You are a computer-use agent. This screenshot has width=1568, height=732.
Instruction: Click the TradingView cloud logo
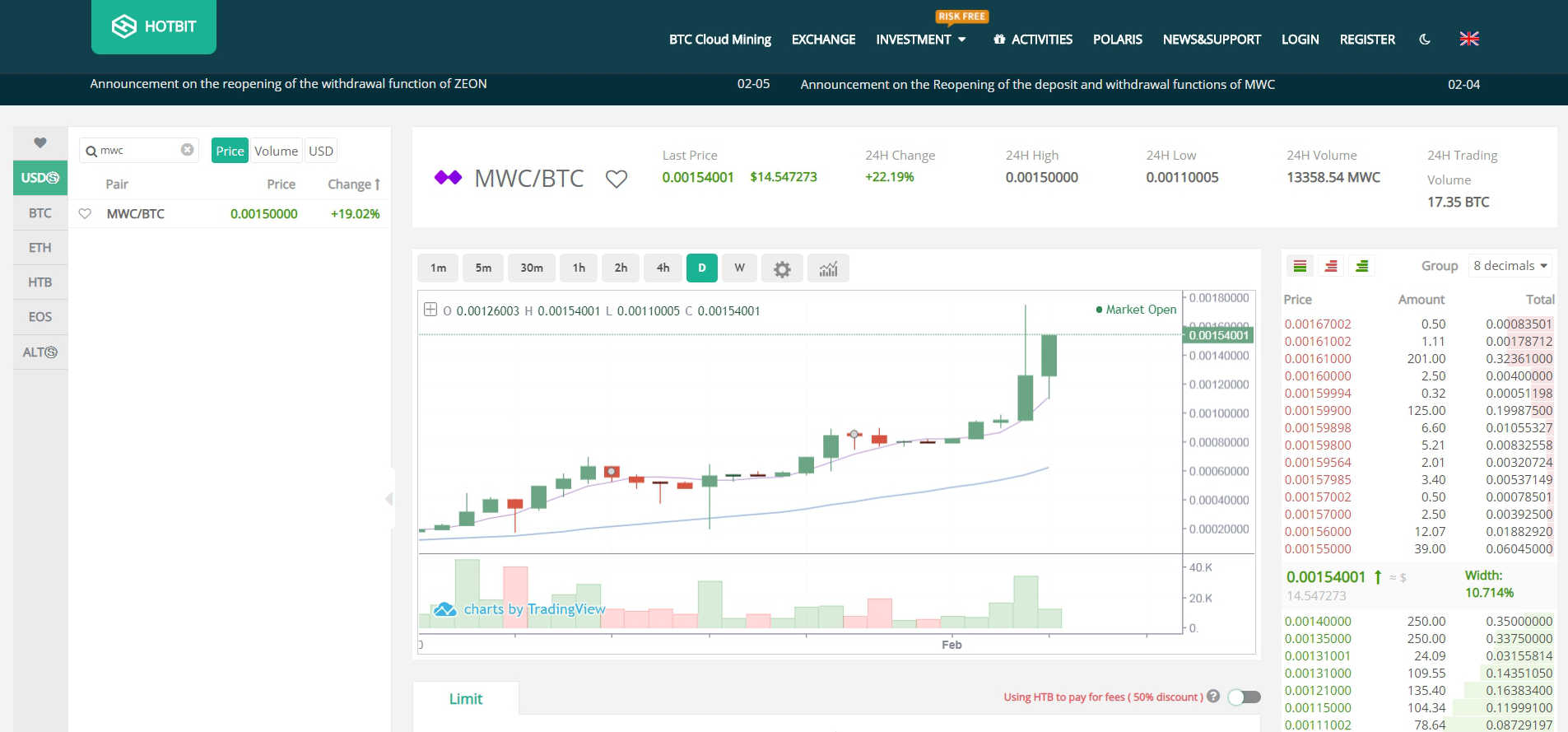444,609
